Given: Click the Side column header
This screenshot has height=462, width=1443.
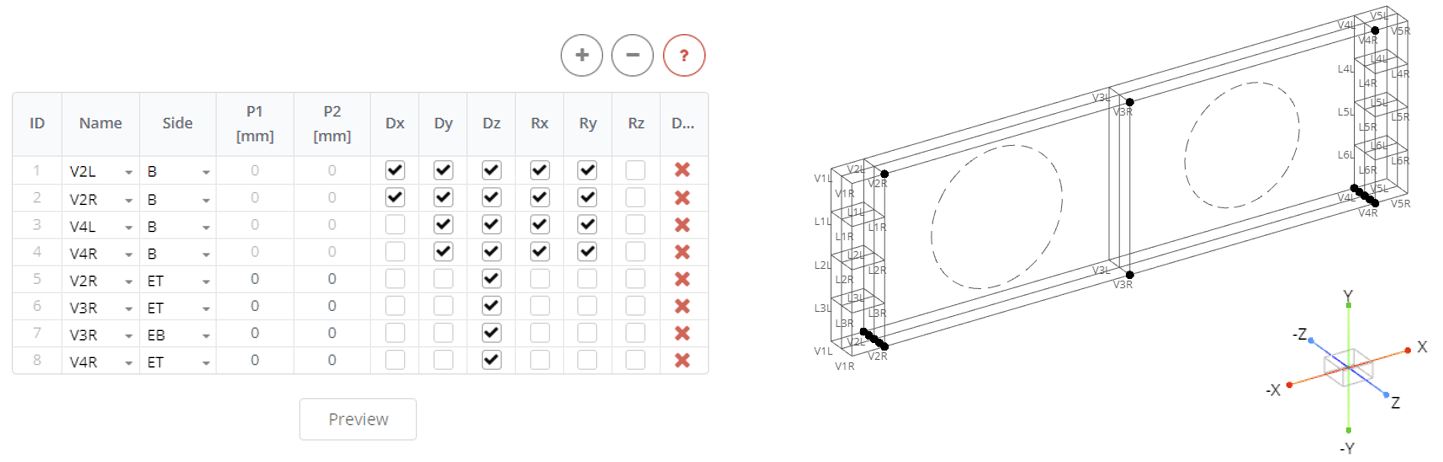Looking at the screenshot, I should click(178, 123).
